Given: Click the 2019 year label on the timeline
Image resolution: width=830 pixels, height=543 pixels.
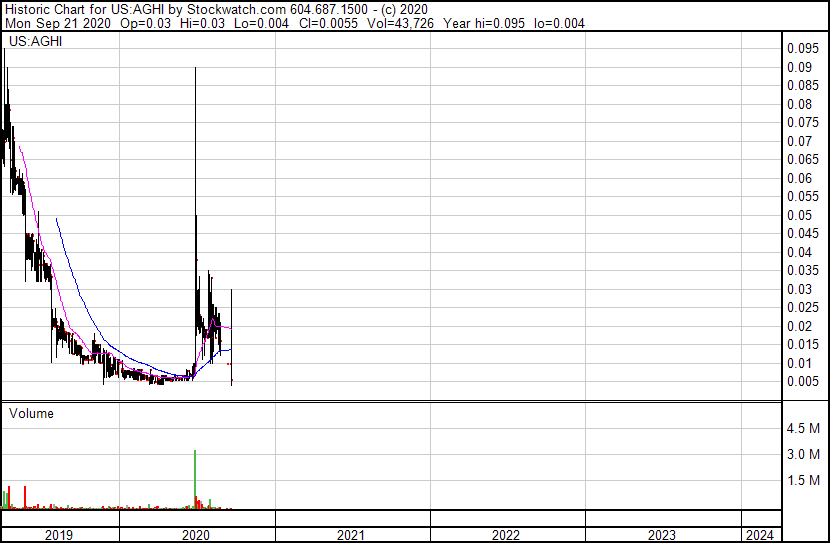Looking at the screenshot, I should pos(59,535).
